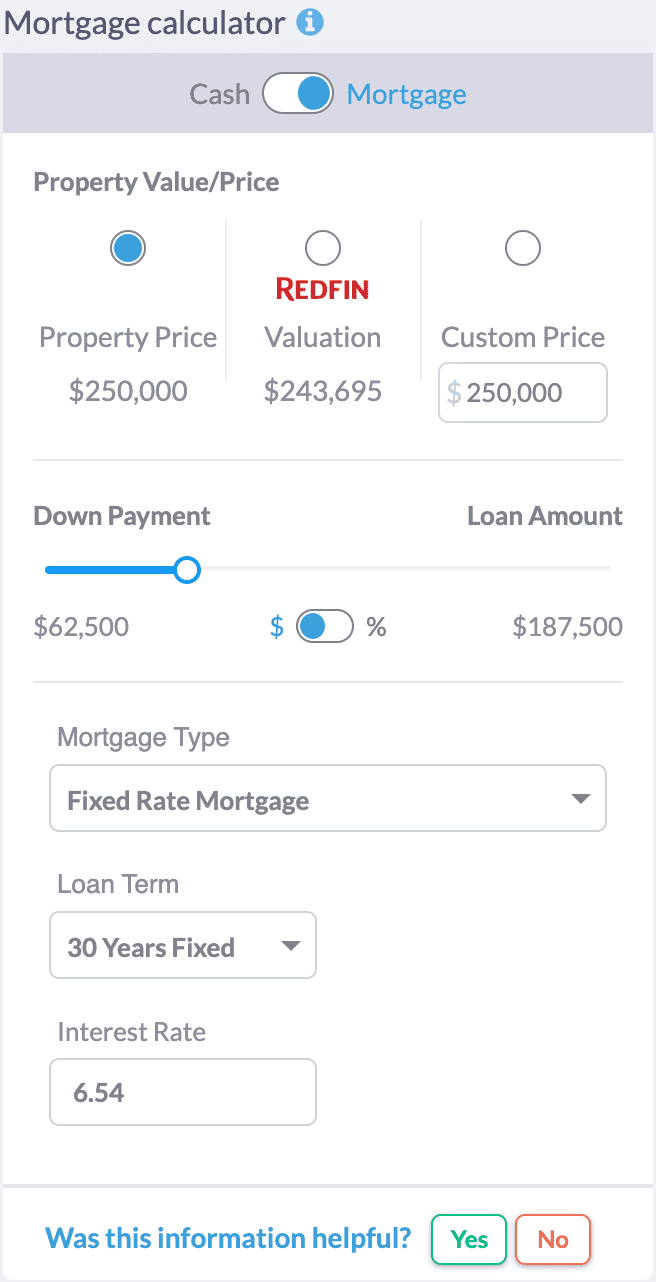Open the Mortgage Type dropdown
Screen dimensions: 656x1282
click(x=328, y=798)
